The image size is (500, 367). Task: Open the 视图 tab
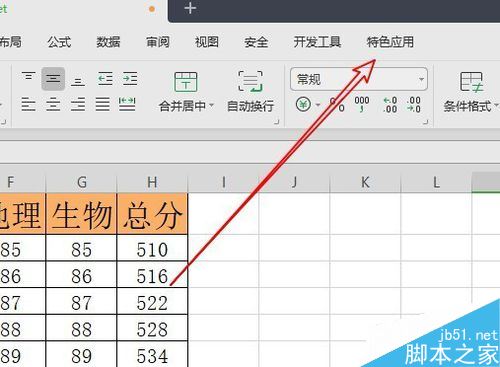click(x=207, y=42)
